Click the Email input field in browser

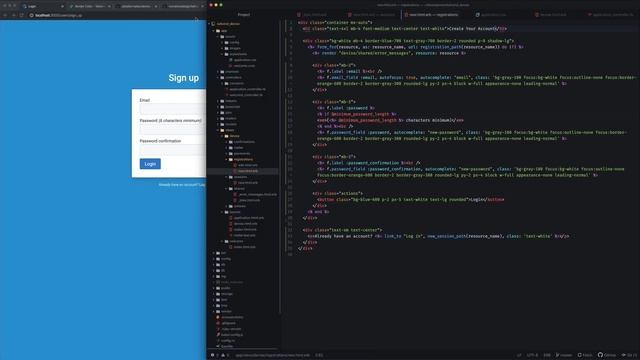(173, 109)
